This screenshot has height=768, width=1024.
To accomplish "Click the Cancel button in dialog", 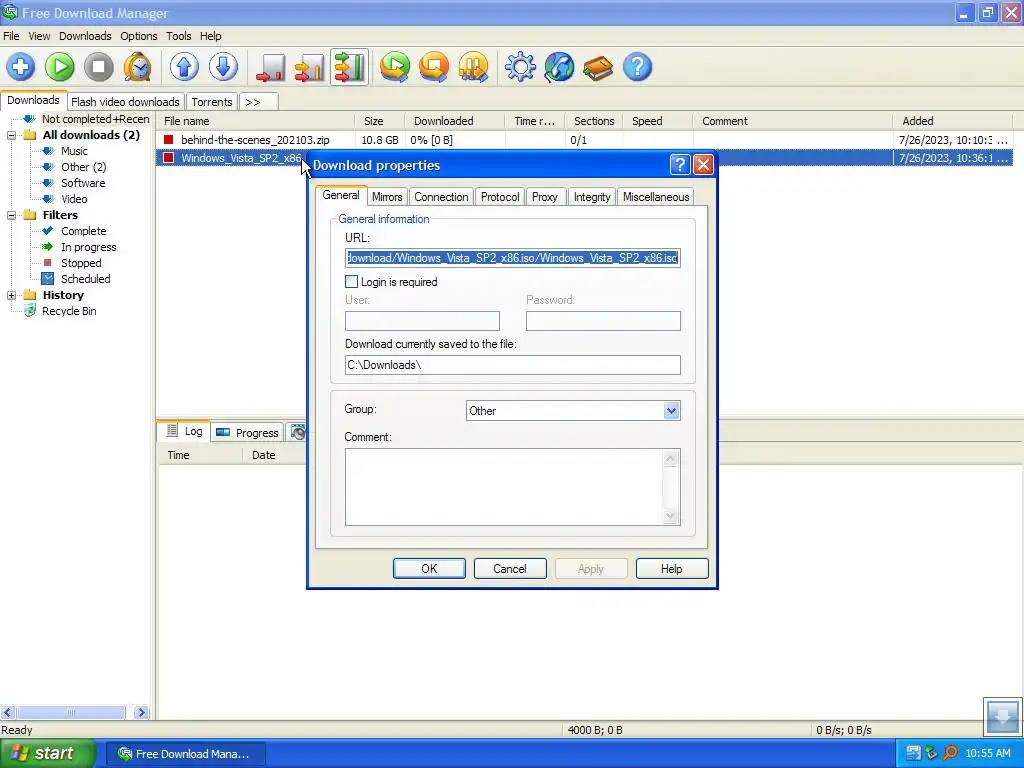I will 510,569.
